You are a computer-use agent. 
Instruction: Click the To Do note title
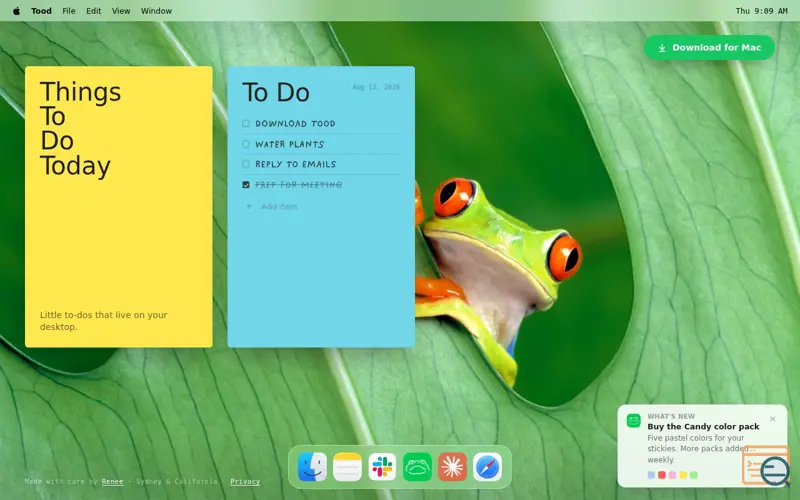point(276,92)
